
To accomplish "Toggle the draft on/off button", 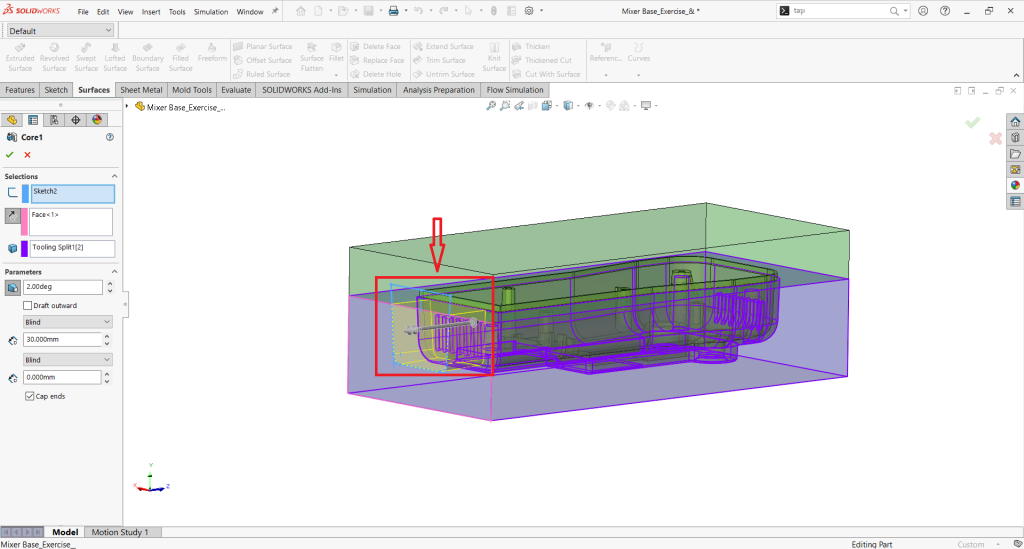I will point(12,288).
